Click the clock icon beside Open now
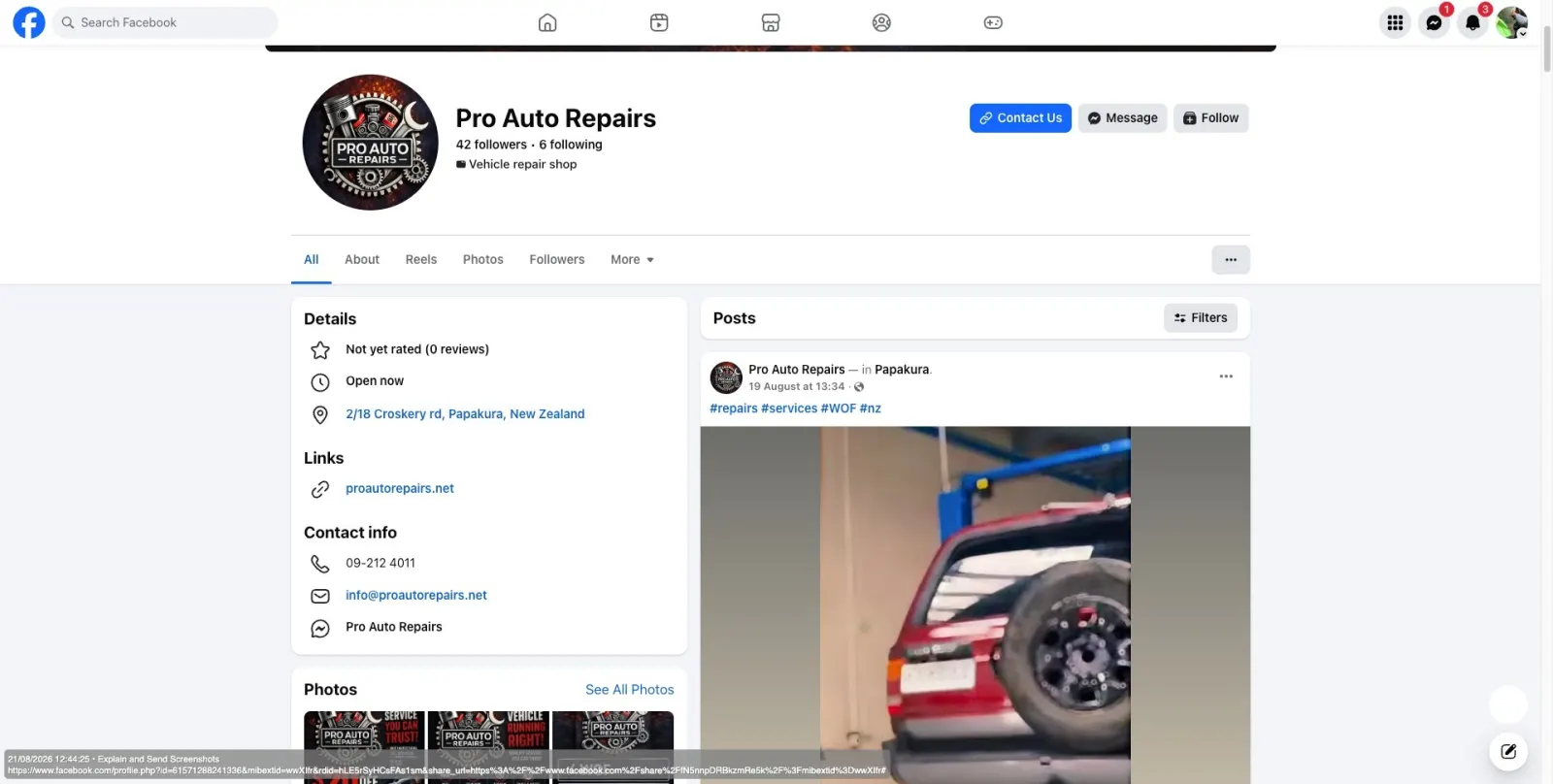Screen dimensions: 1553x784 [320, 382]
